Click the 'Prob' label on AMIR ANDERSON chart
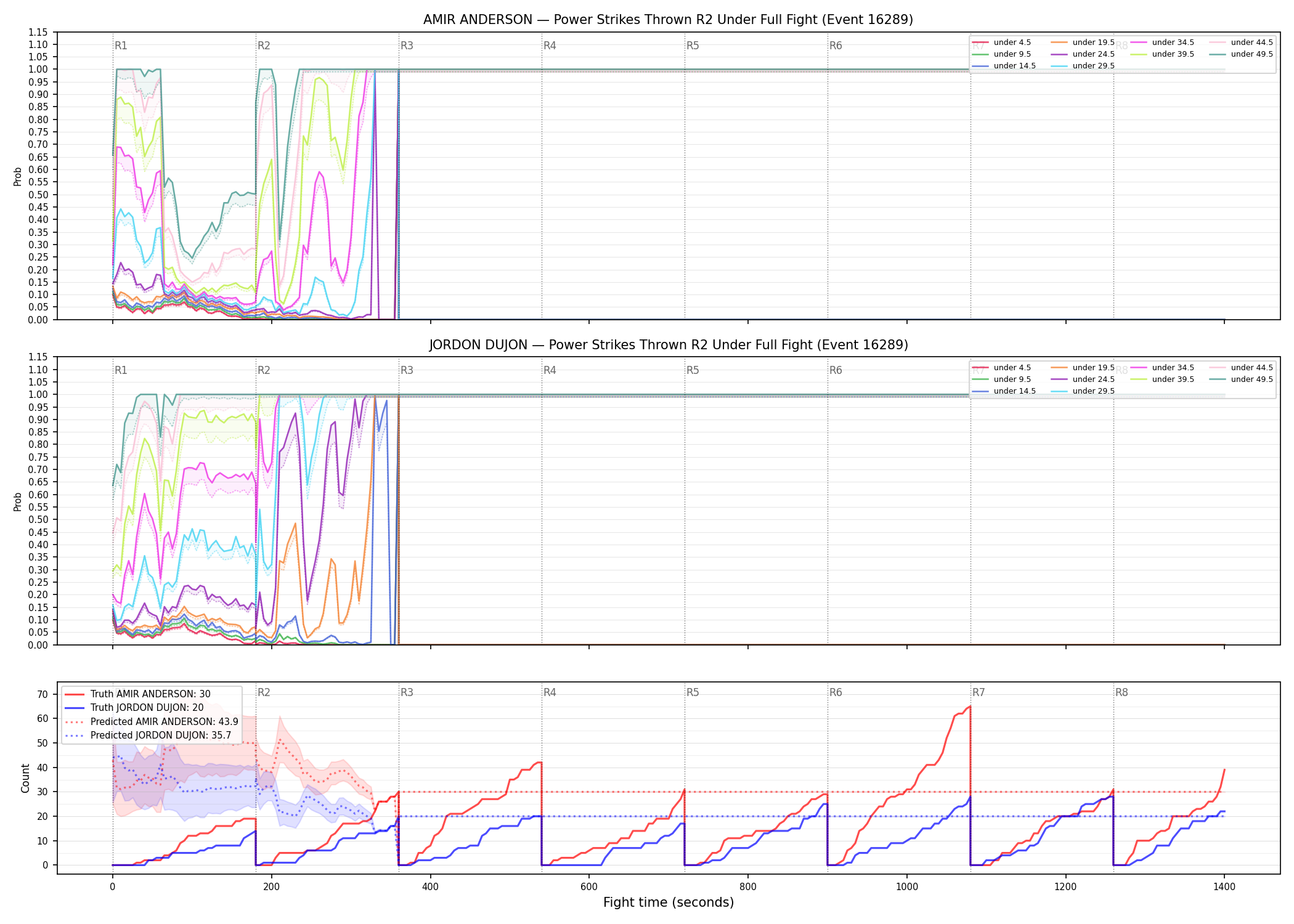The width and height of the screenshot is (1294, 924). 18,177
